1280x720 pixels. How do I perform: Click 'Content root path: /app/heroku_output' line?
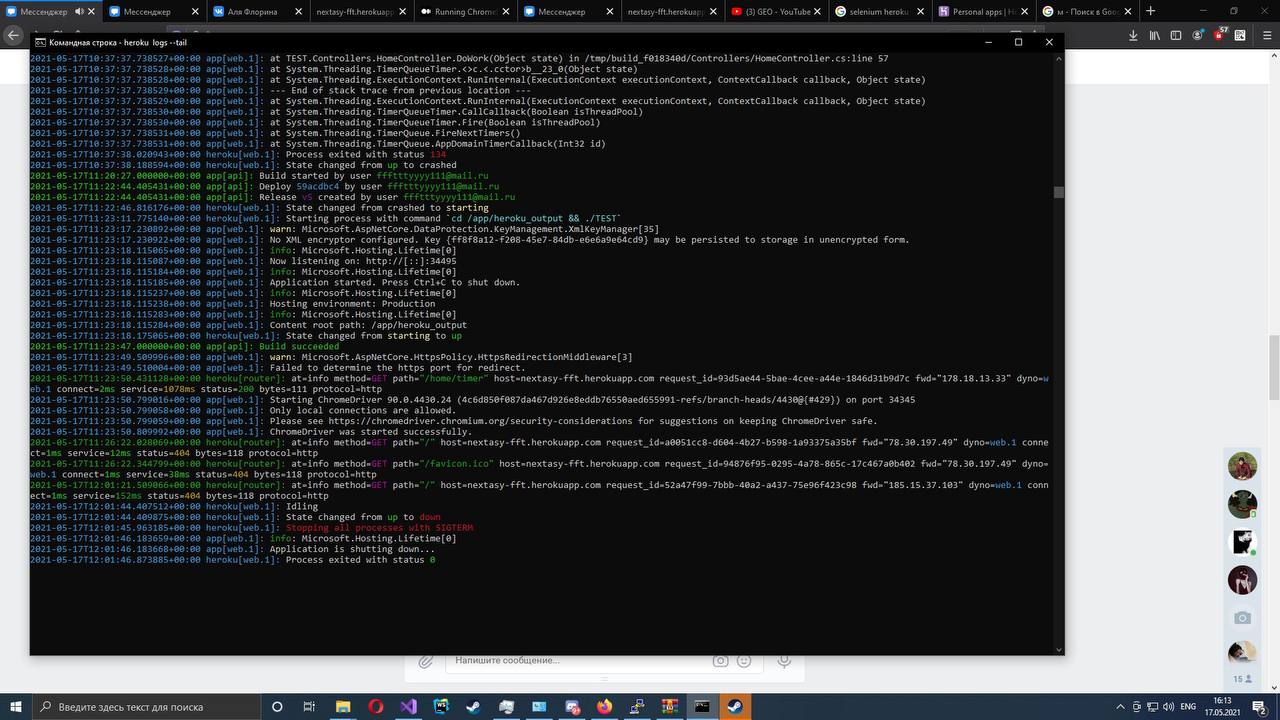tap(368, 324)
